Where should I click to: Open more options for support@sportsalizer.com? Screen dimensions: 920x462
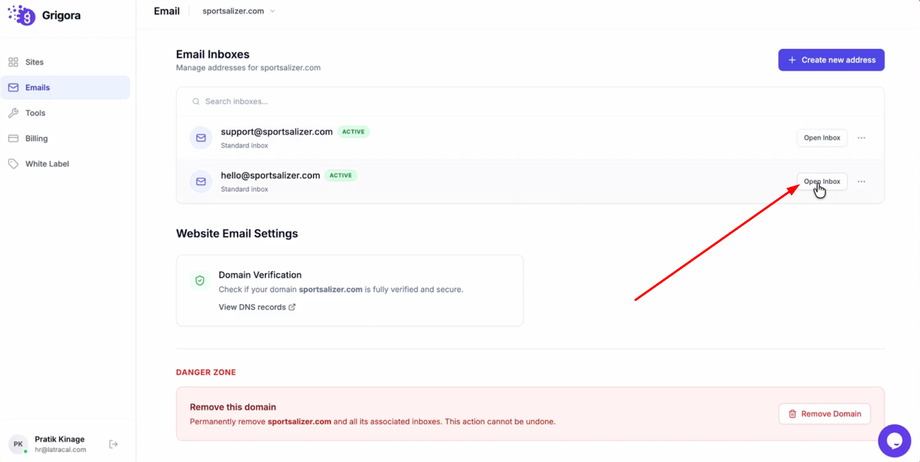click(861, 138)
